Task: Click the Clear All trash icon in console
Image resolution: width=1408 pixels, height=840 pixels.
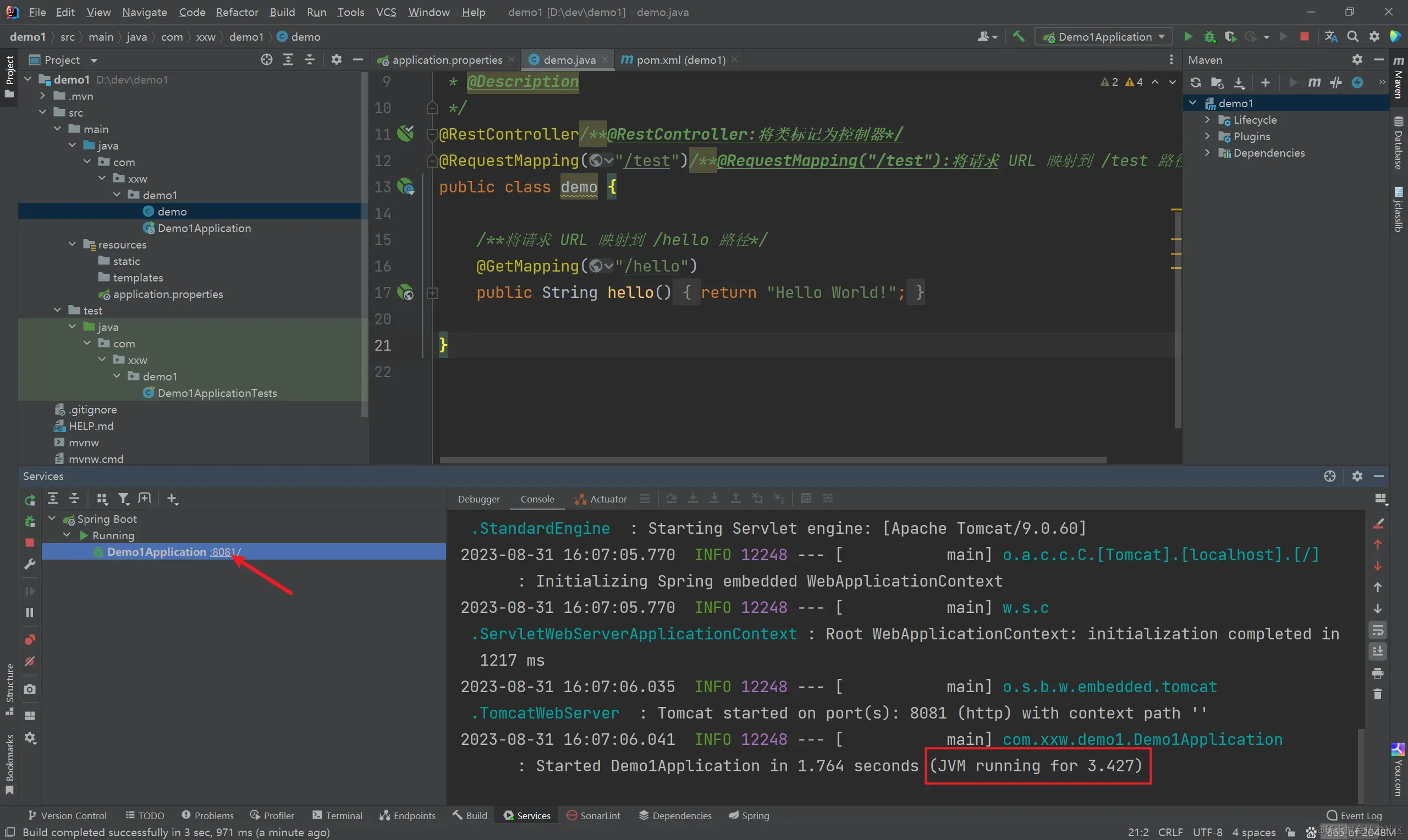Action: point(1377,694)
